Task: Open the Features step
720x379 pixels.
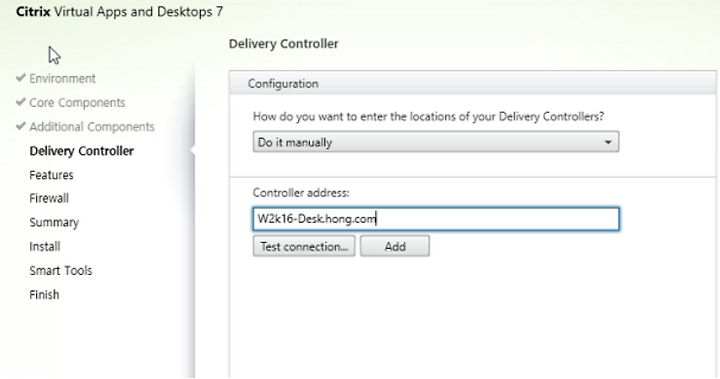Action: (x=51, y=175)
